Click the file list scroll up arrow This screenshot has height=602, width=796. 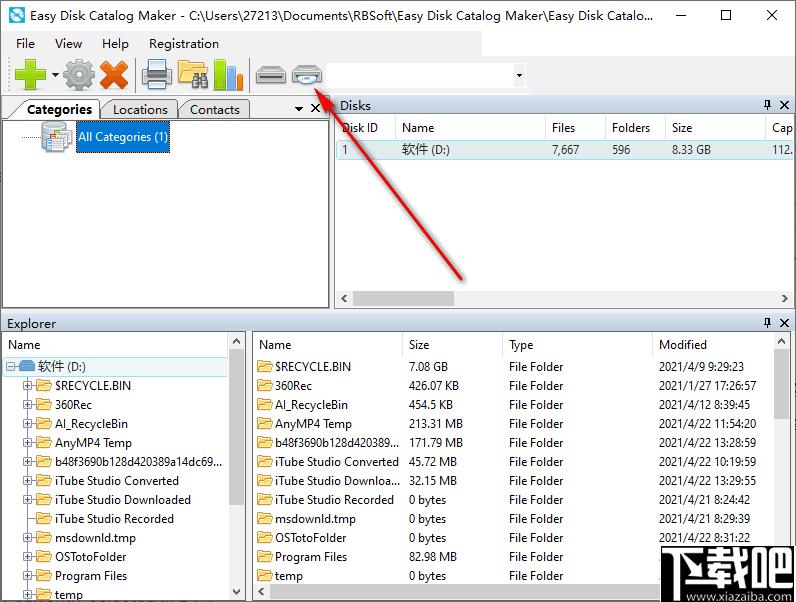tap(782, 342)
